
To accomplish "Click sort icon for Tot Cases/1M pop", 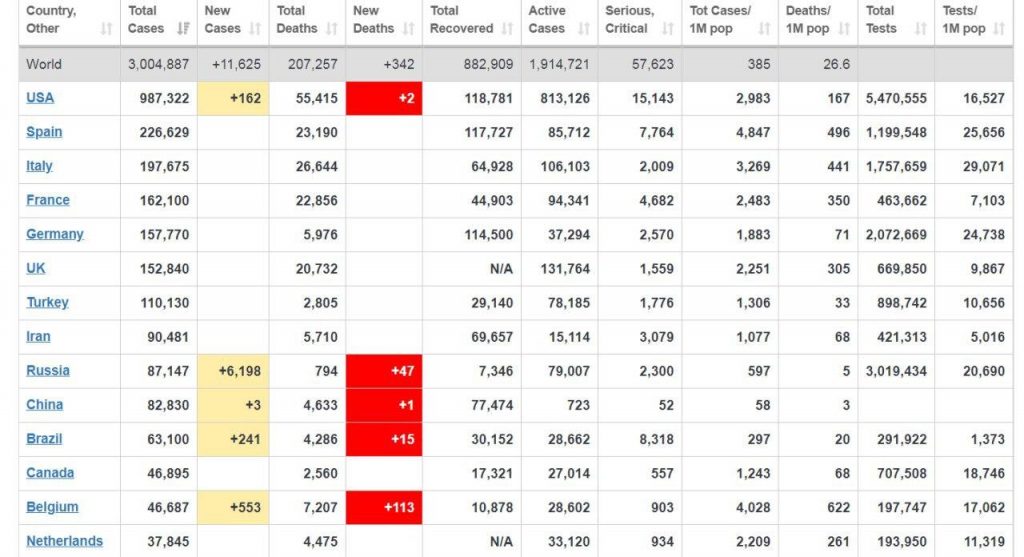I will 763,29.
